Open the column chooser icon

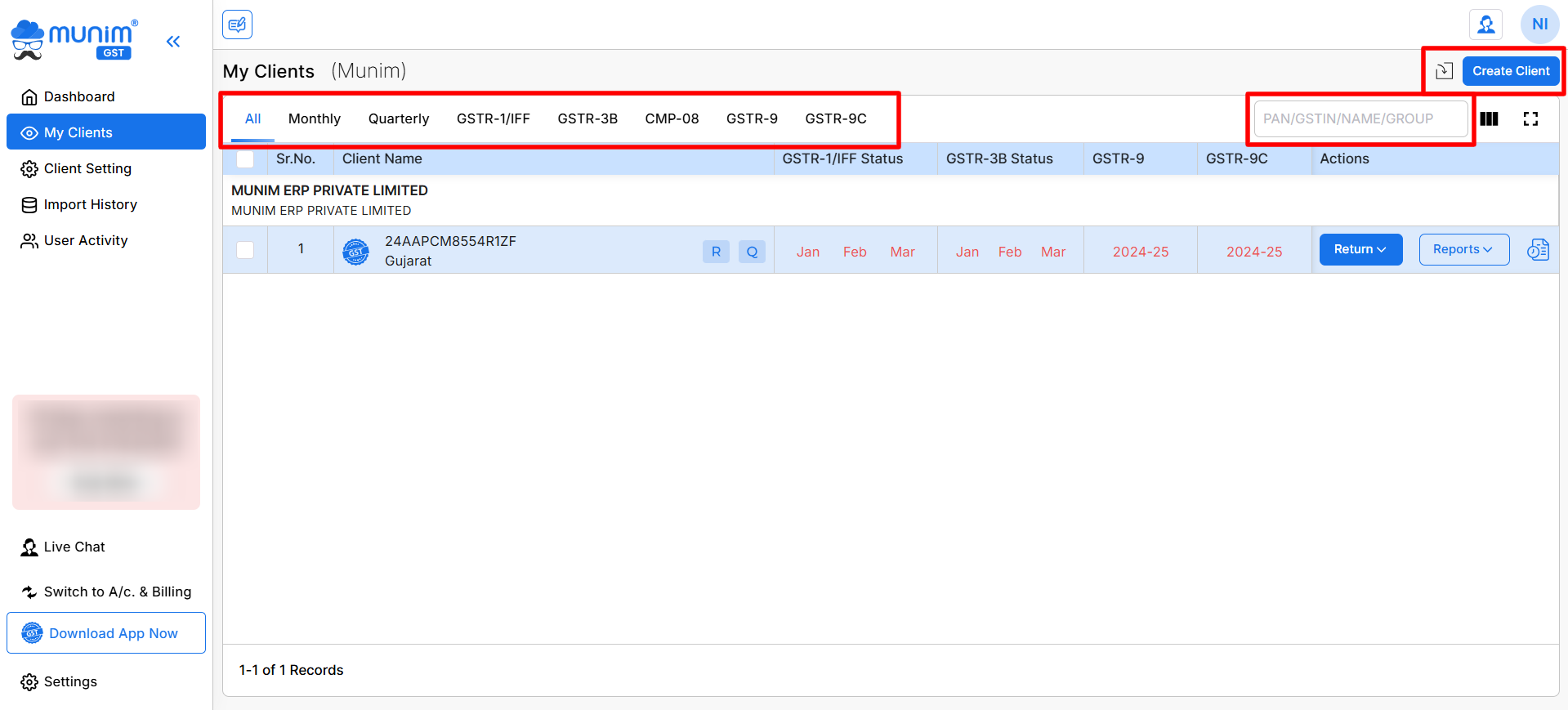1489,119
